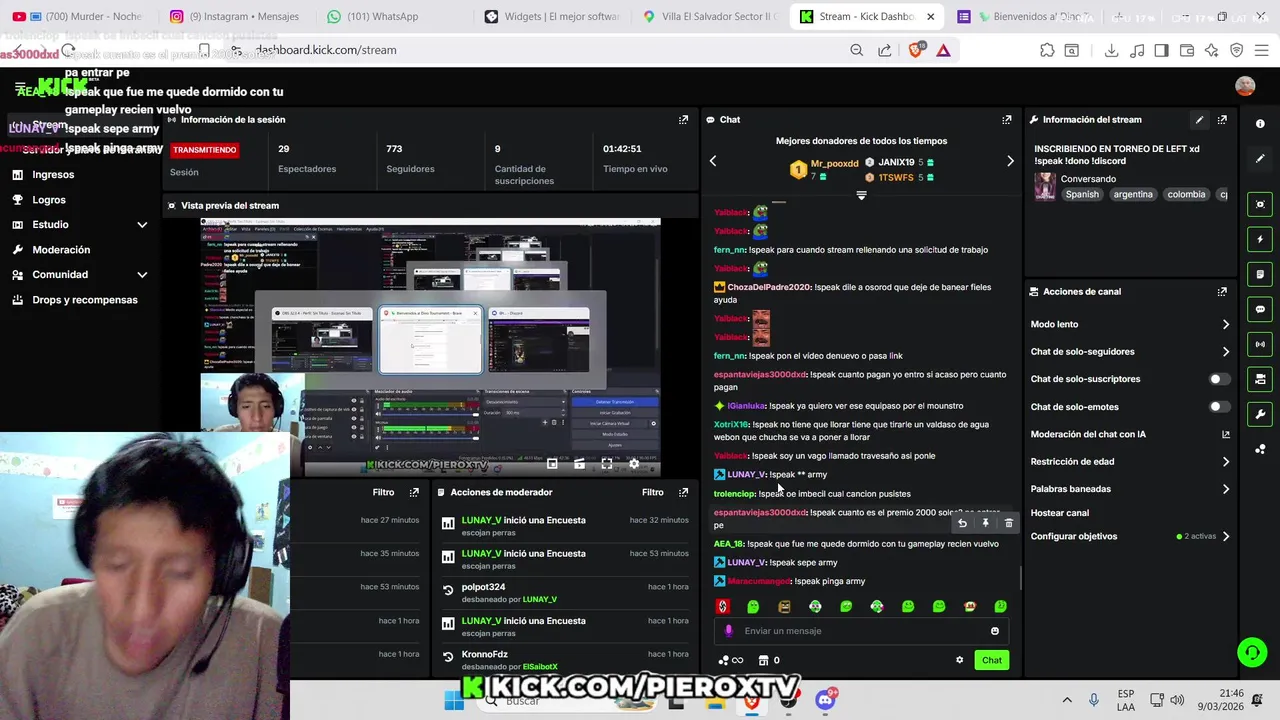Click in Enviar un mensaje field

click(x=860, y=631)
